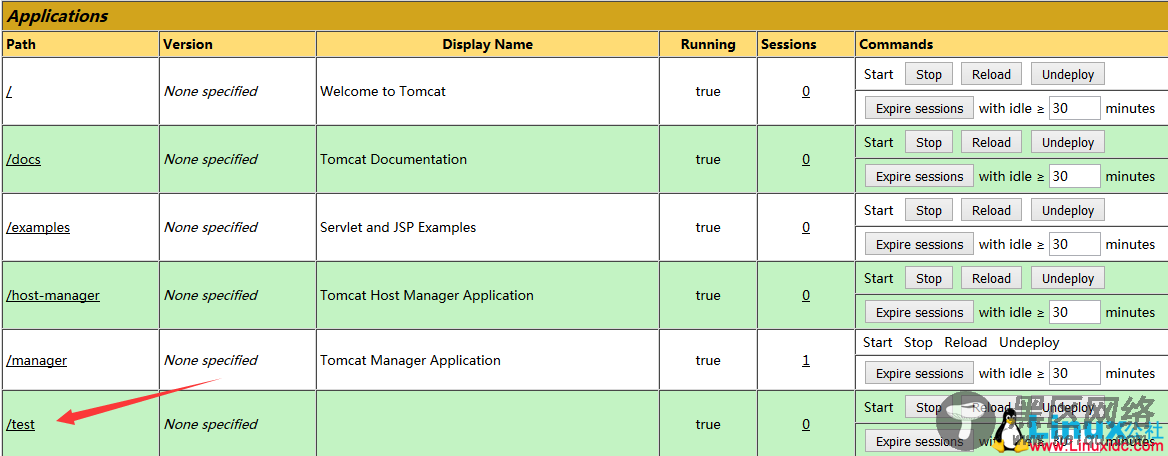The height and width of the screenshot is (456, 1168).
Task: Select "Tomcat Manager Application" display name
Action: click(410, 361)
